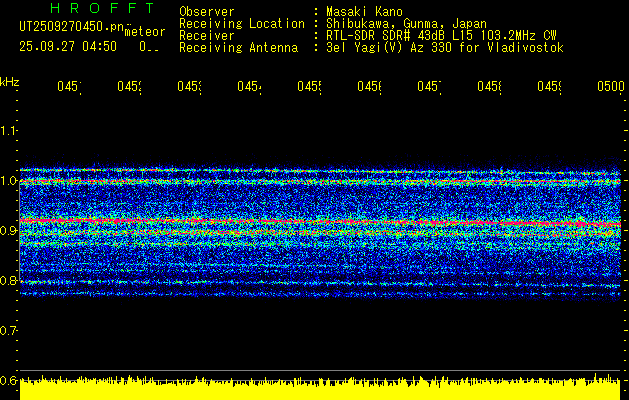
Task: Click the green HROFFT title text
Action: tap(102, 8)
